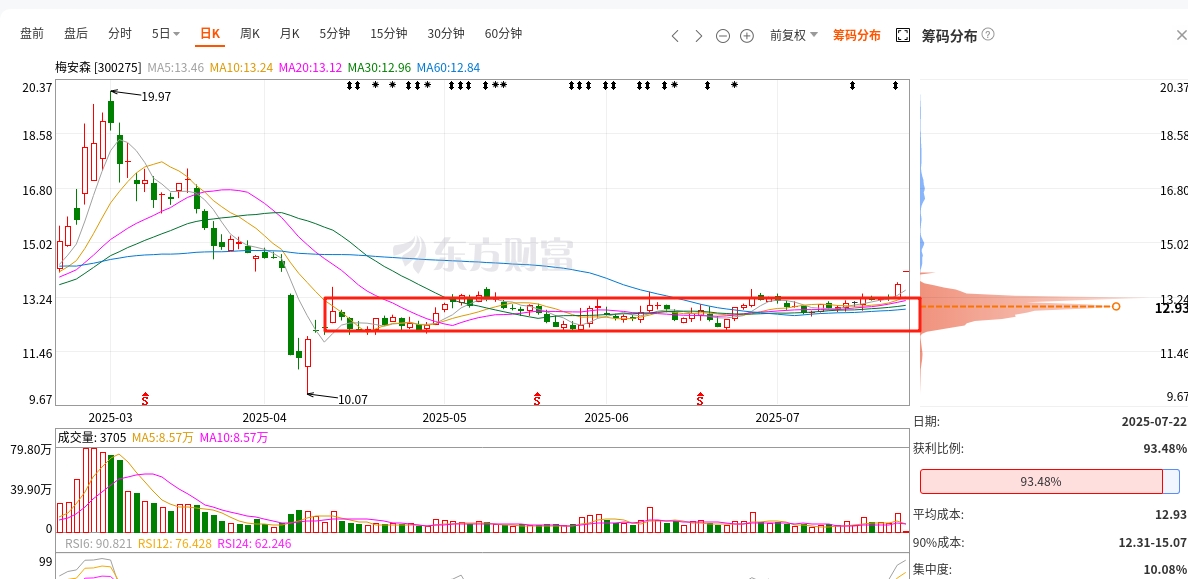
Task: Select the 30分钟 interval tab
Action: click(446, 33)
